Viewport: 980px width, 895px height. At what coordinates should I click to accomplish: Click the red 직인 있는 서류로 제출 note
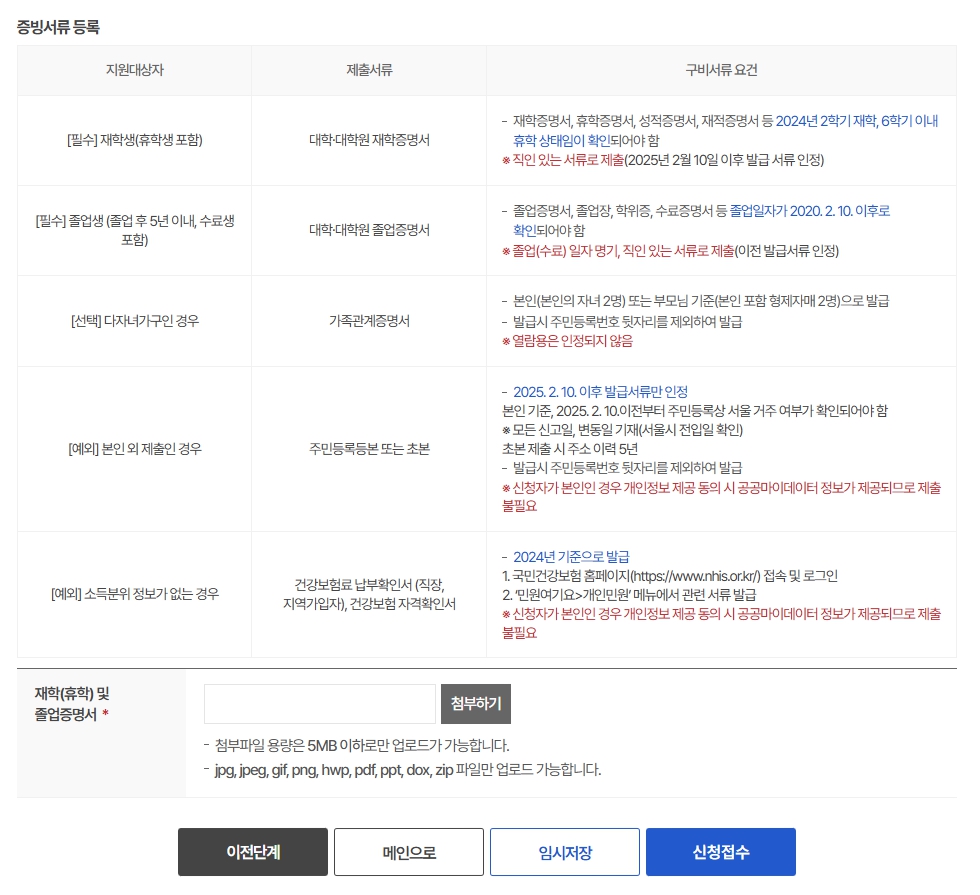(x=568, y=160)
